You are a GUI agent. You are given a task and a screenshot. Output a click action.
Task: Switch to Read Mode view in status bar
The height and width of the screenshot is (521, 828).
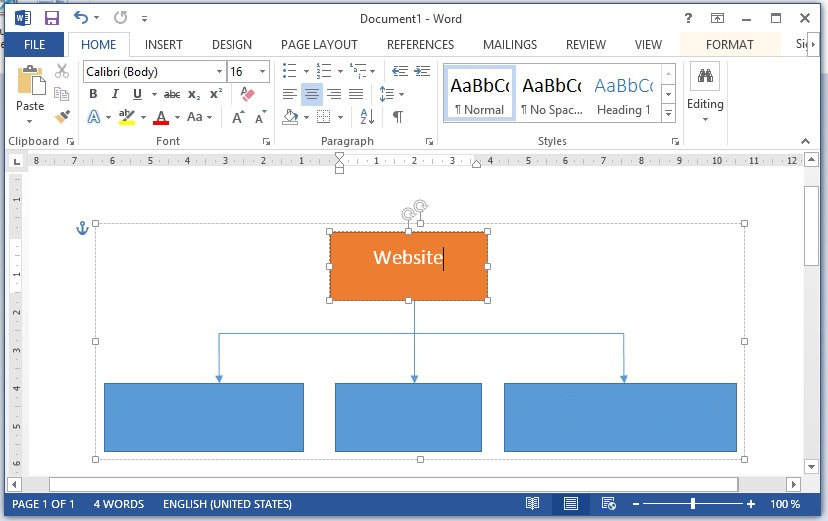point(533,504)
